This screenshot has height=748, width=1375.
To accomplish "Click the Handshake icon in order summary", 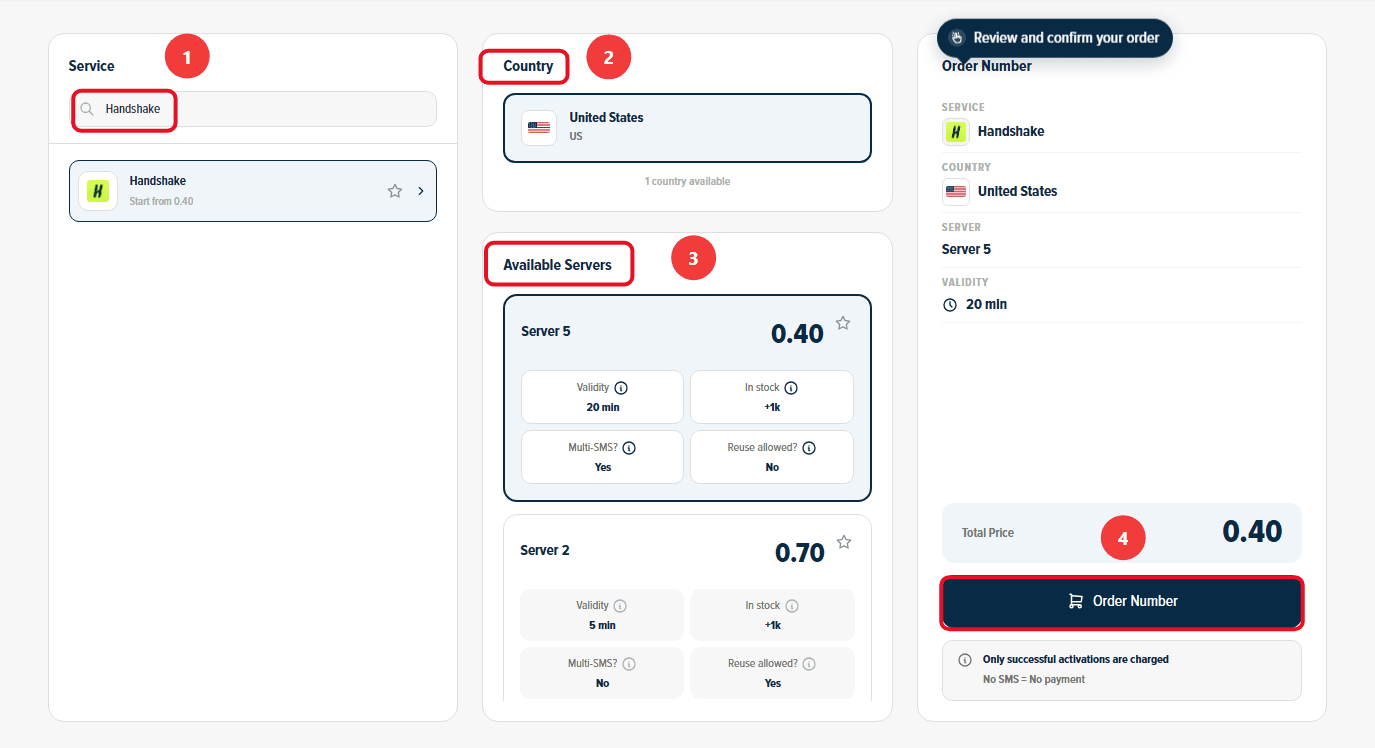I will pyautogui.click(x=956, y=131).
